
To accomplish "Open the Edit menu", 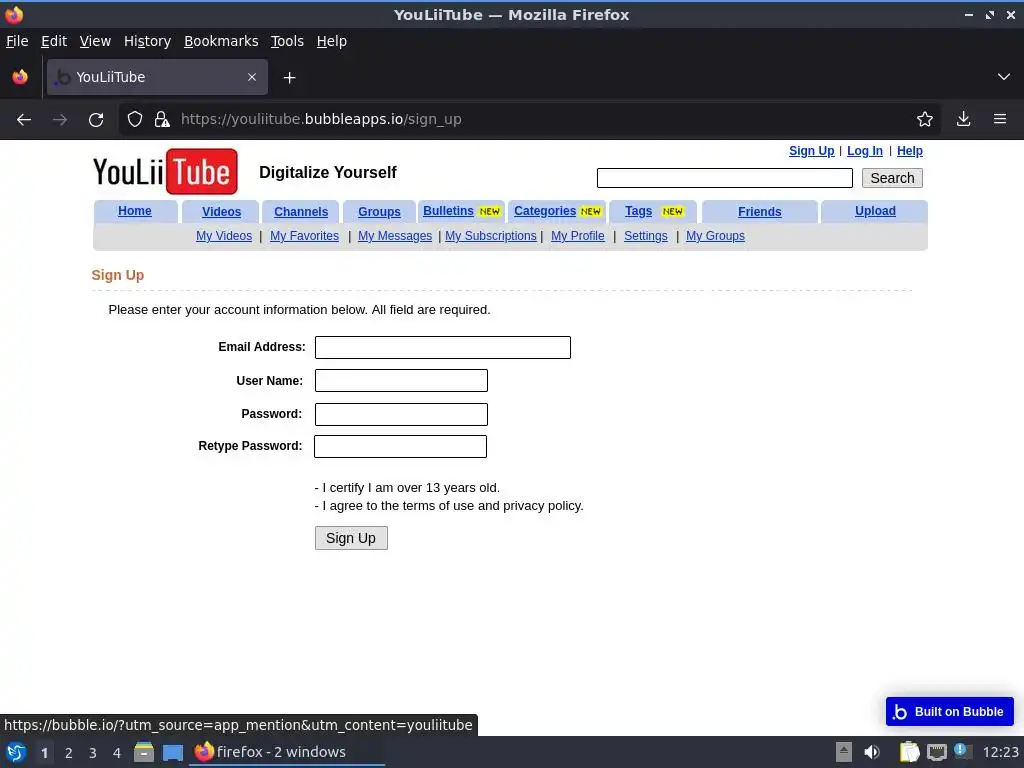I will click(x=54, y=41).
